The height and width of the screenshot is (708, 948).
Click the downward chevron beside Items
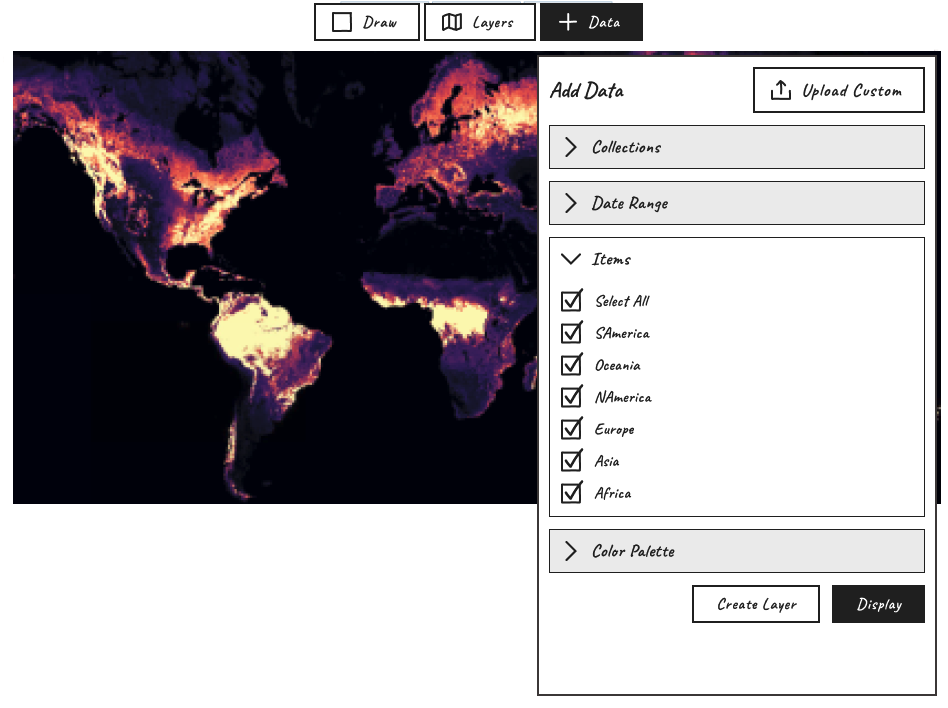point(571,258)
